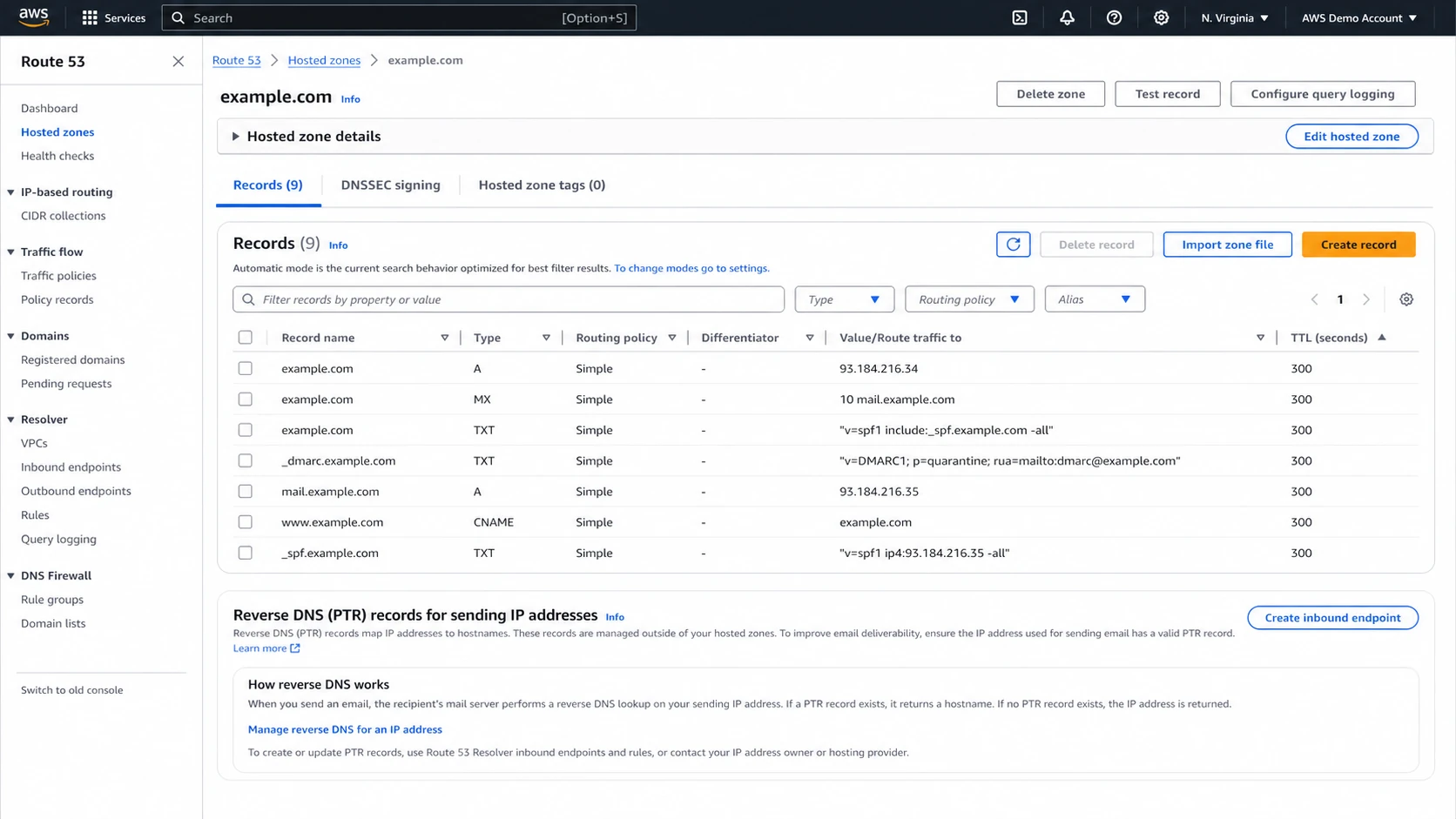Focus the filter records search field

tap(509, 299)
